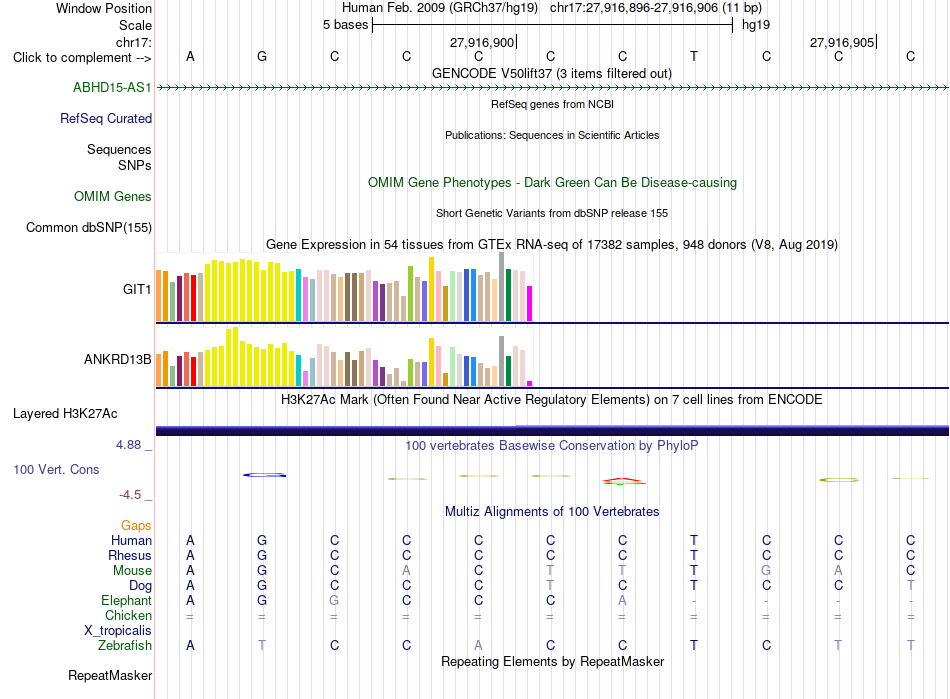Click the 27,916,900 position marker
This screenshot has height=699, width=950.
pos(482,42)
